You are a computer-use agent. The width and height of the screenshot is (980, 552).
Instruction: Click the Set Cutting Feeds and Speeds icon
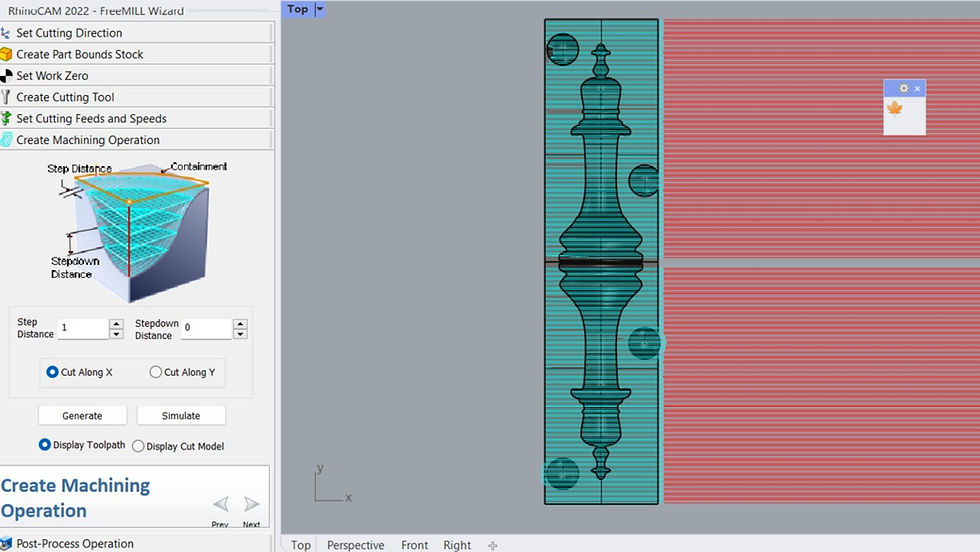(x=6, y=118)
